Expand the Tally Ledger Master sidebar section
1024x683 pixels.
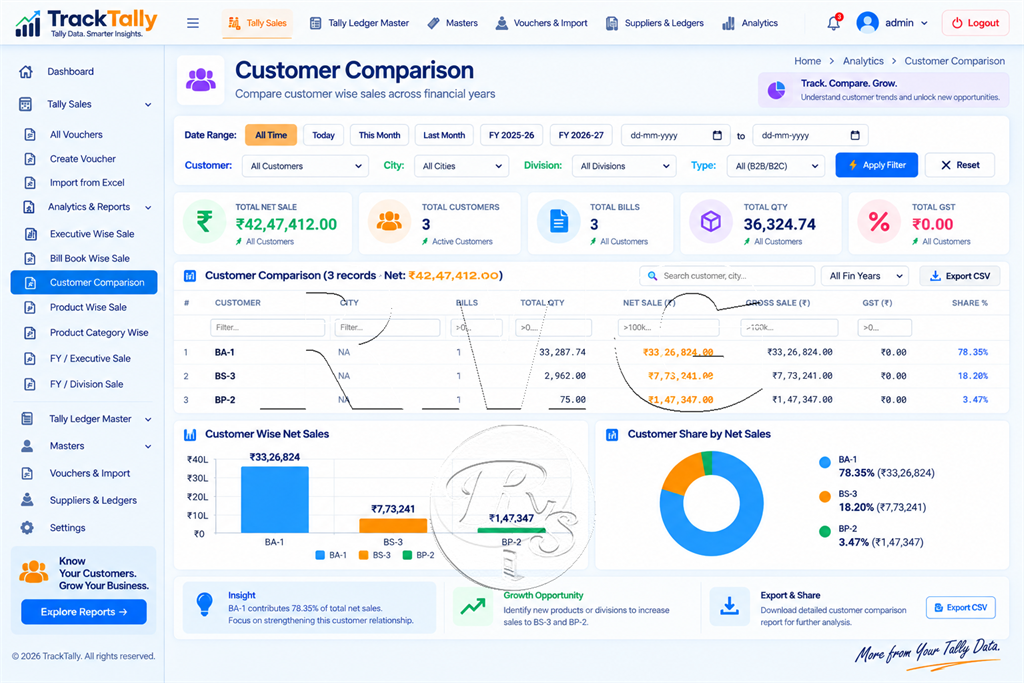pos(148,419)
